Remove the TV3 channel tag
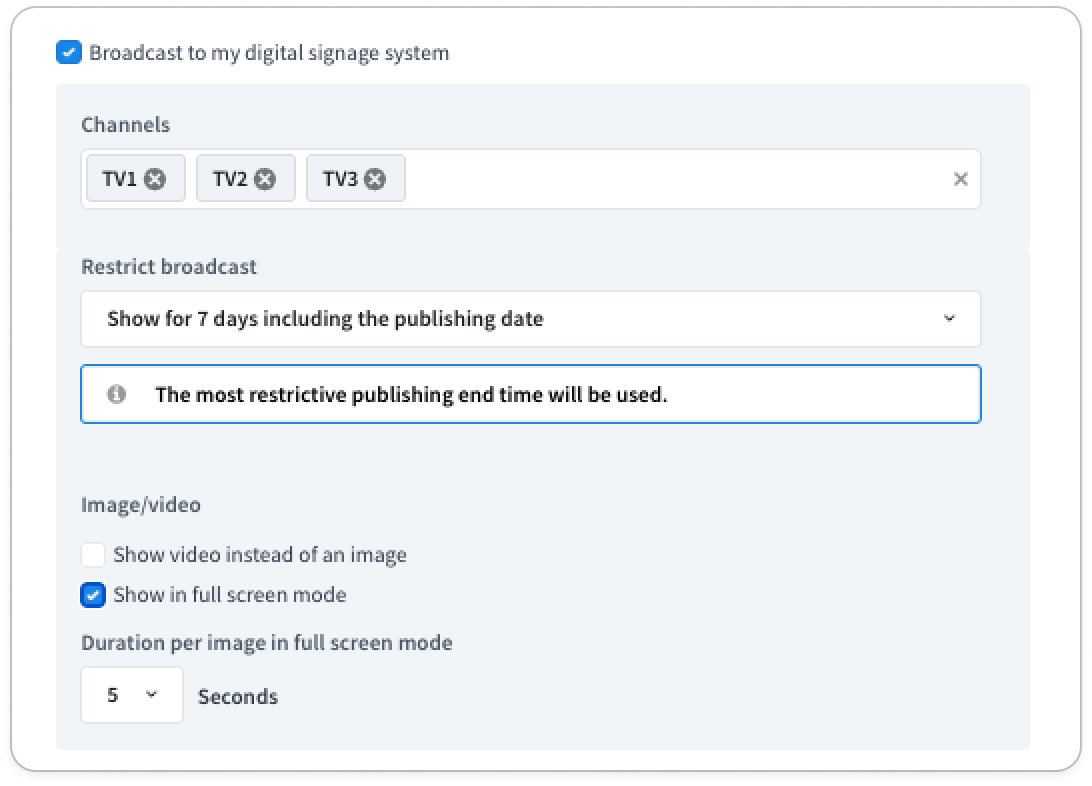The width and height of the screenshot is (1092, 786). (x=375, y=179)
